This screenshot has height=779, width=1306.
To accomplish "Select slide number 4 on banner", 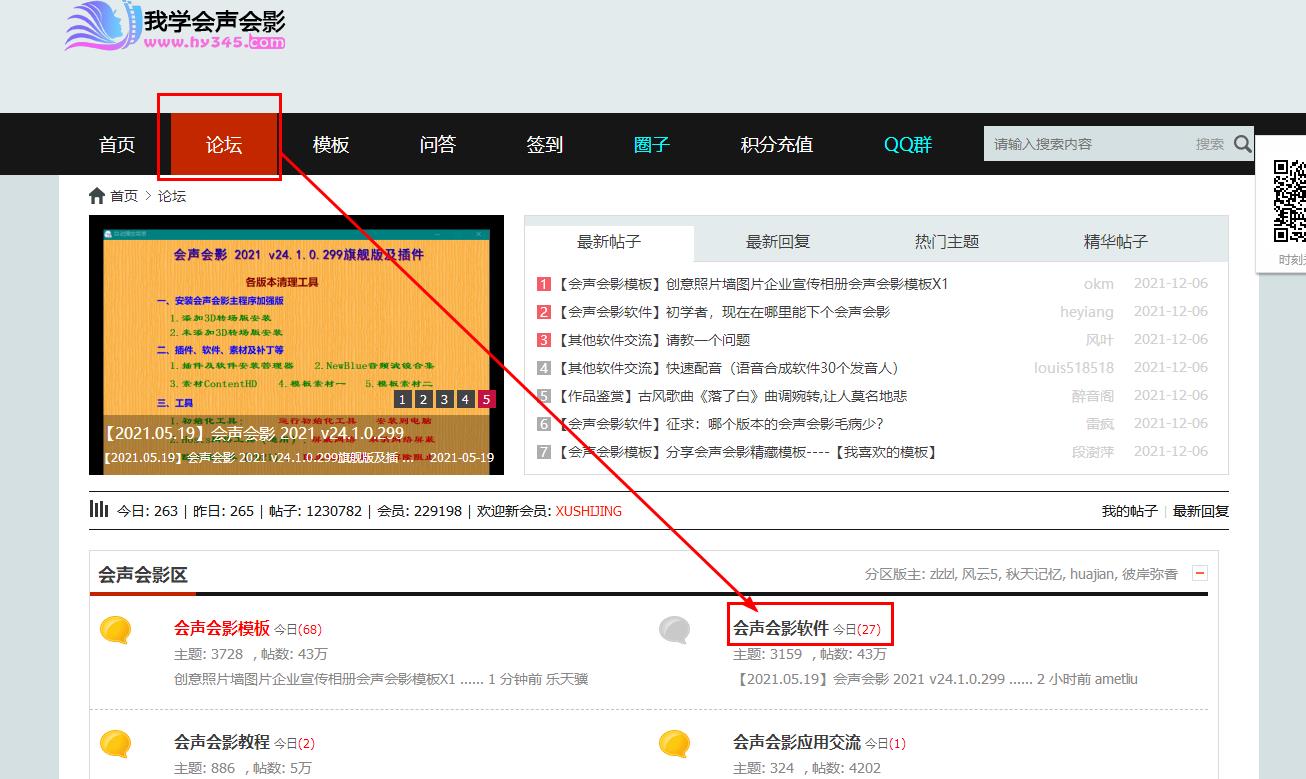I will (x=465, y=399).
